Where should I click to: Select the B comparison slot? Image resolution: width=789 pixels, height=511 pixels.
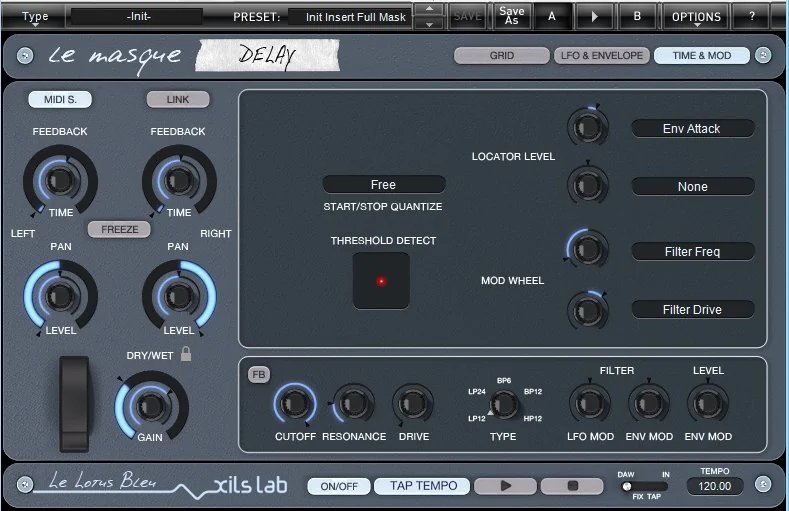pos(637,17)
